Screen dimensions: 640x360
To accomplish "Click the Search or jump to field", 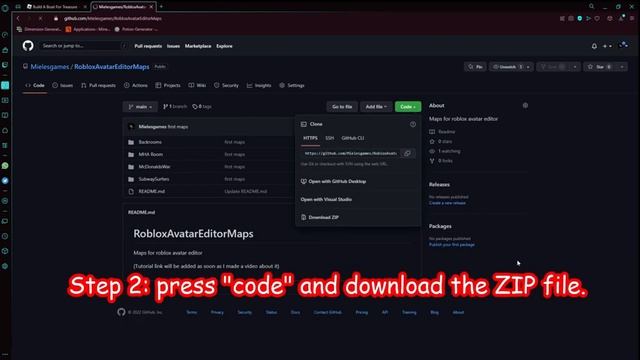I will click(x=84, y=46).
